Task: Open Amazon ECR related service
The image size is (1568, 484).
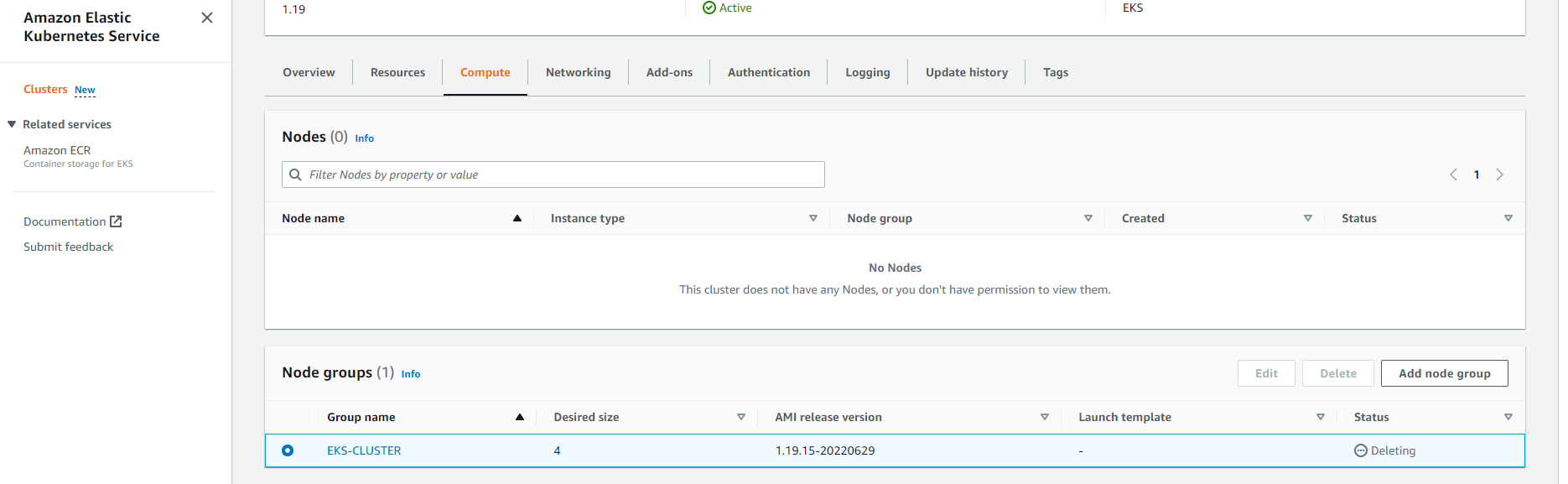Action: point(57,150)
